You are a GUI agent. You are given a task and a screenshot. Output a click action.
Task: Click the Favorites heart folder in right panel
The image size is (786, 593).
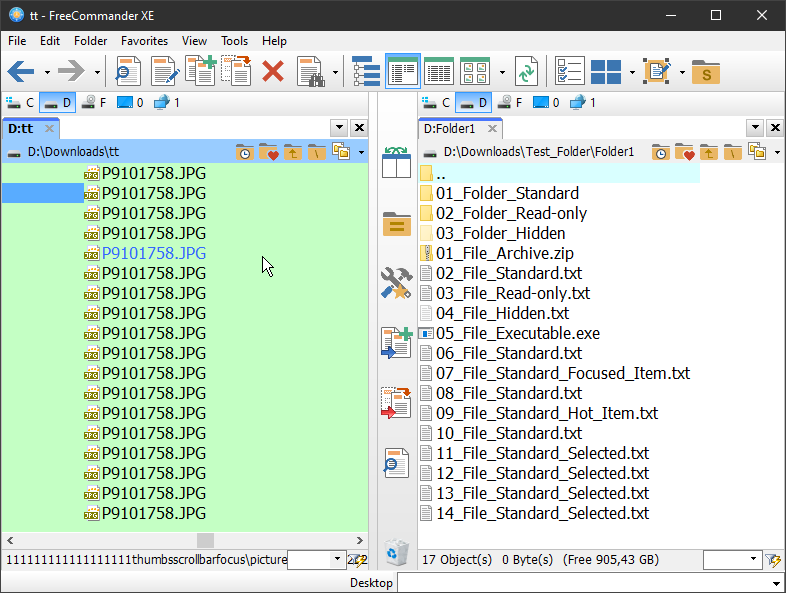[685, 152]
